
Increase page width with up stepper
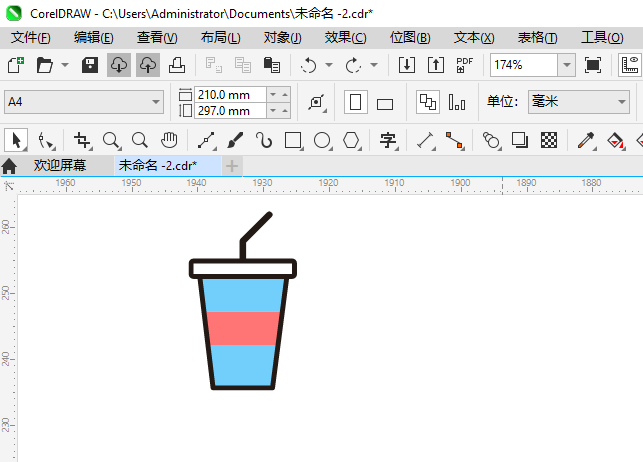click(x=285, y=95)
